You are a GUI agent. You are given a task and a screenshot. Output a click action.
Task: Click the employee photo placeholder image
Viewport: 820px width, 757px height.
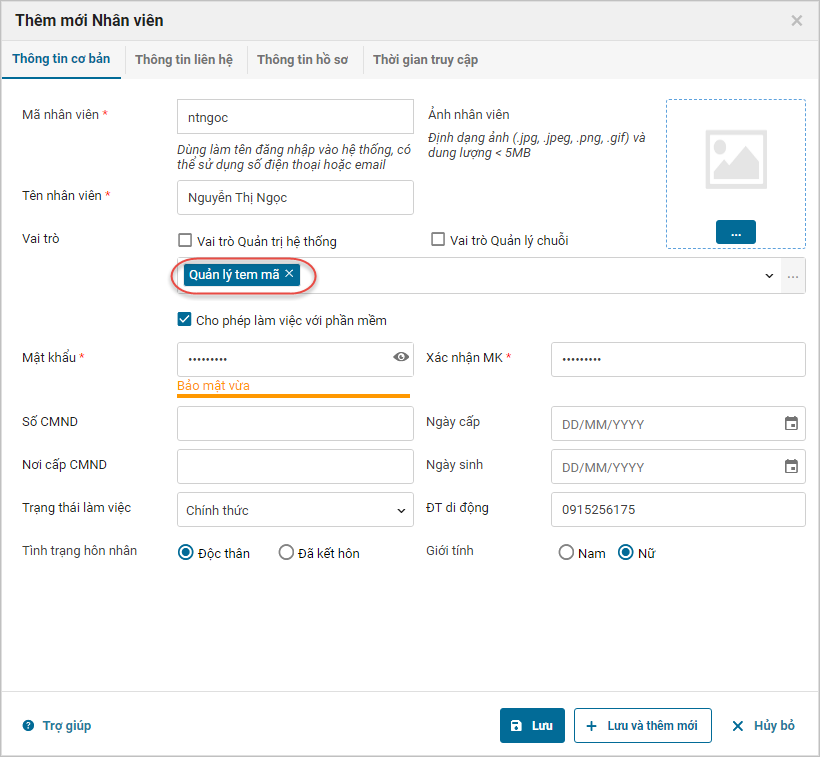(x=735, y=159)
